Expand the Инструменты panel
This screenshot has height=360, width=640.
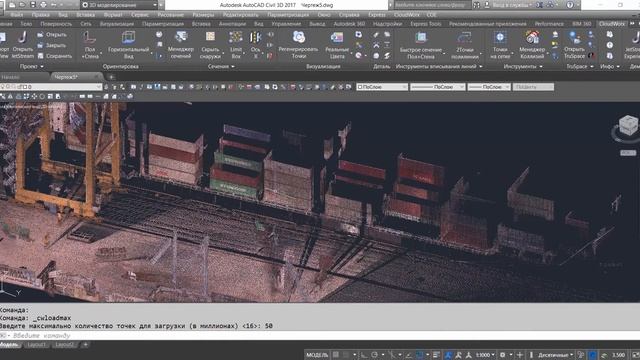click(523, 66)
